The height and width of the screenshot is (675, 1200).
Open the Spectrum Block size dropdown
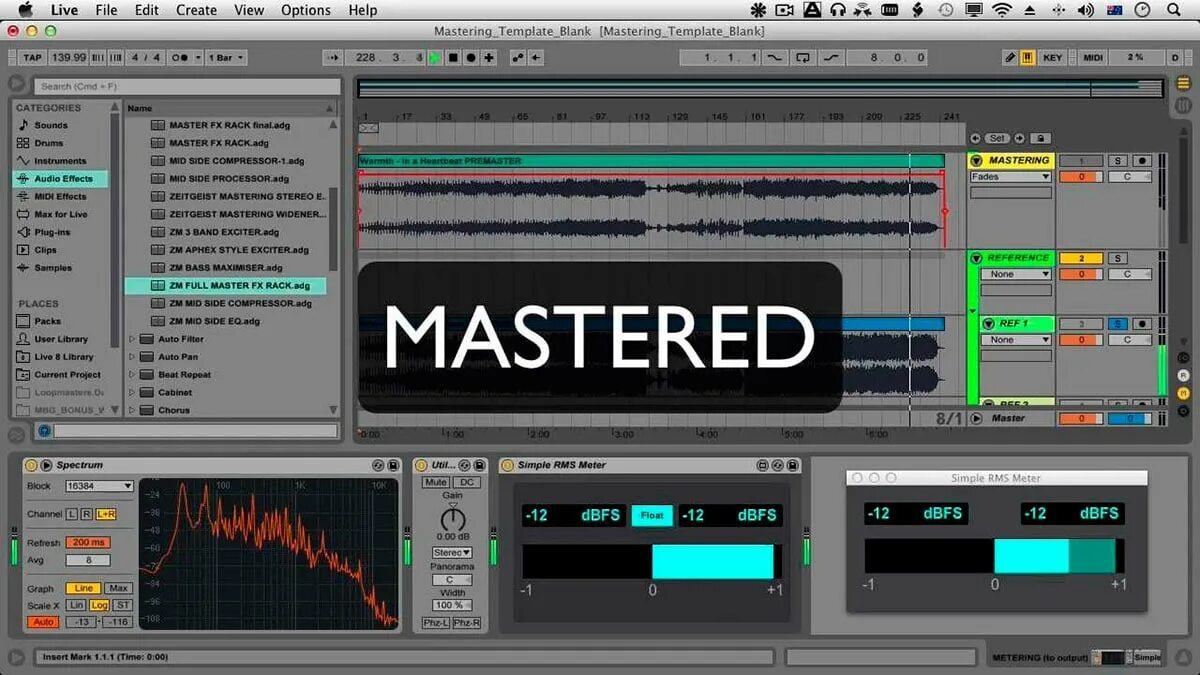[98, 486]
